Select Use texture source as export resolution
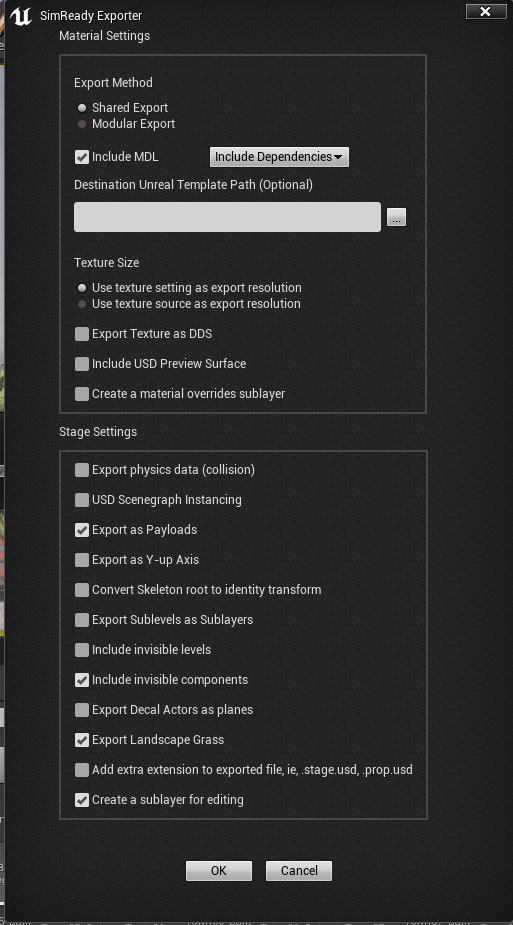The height and width of the screenshot is (925, 513). [x=82, y=304]
